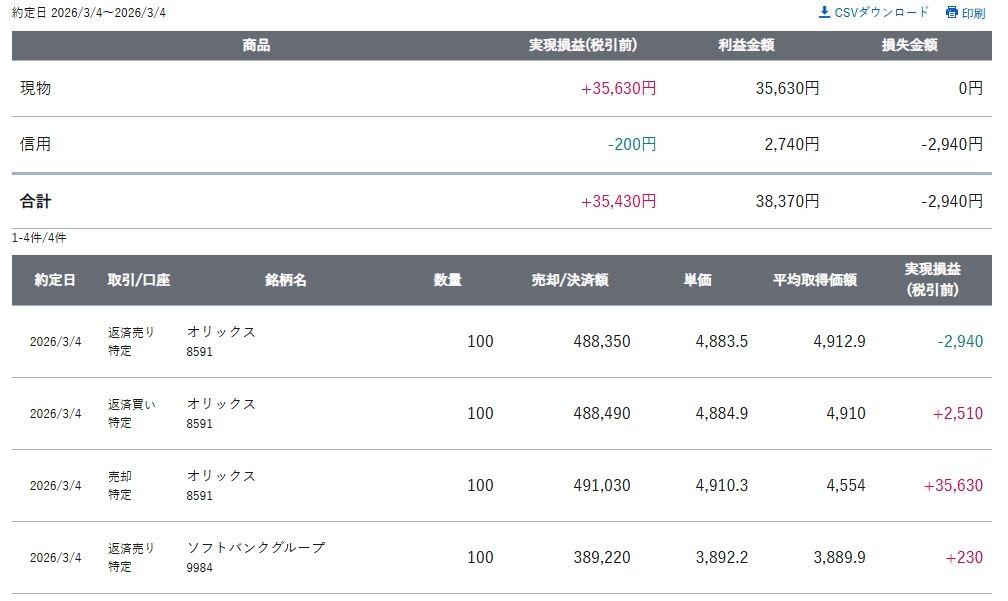Click the -2,940 realized loss value
This screenshot has width=1008, height=601.
960,341
